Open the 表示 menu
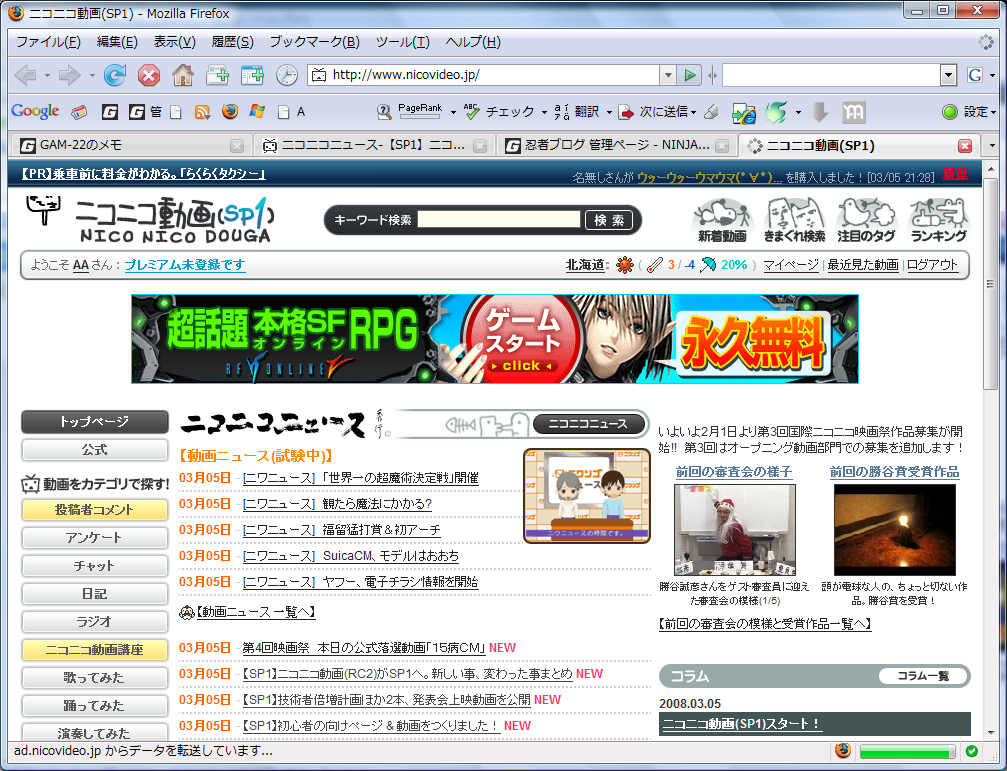 [174, 42]
